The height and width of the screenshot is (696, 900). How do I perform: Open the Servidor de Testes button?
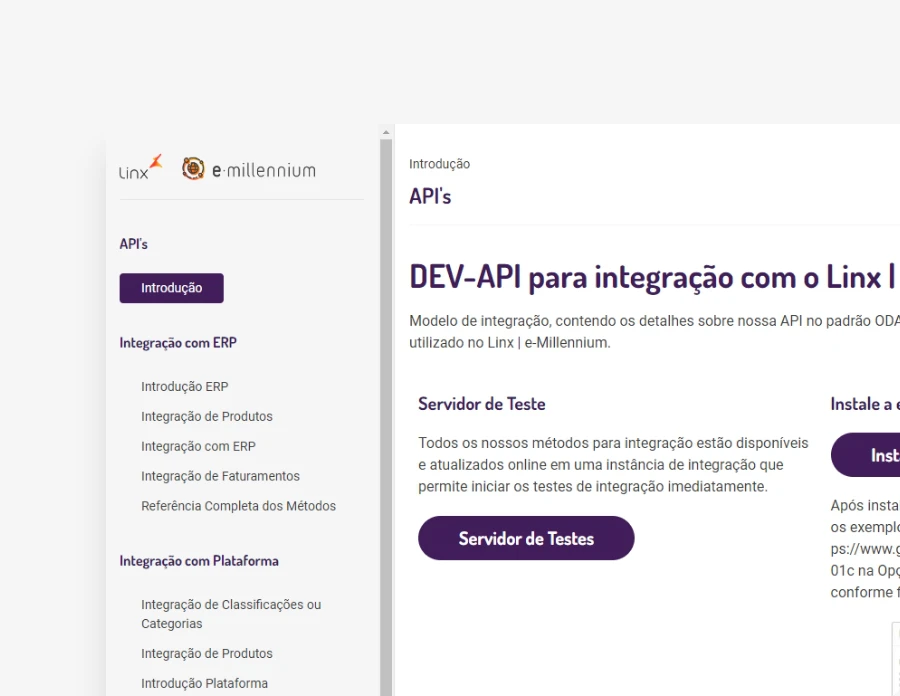point(526,538)
